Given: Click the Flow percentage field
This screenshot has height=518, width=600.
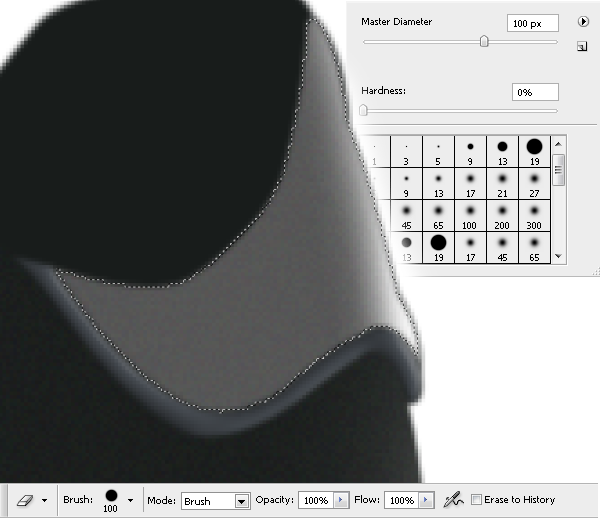Looking at the screenshot, I should point(400,500).
